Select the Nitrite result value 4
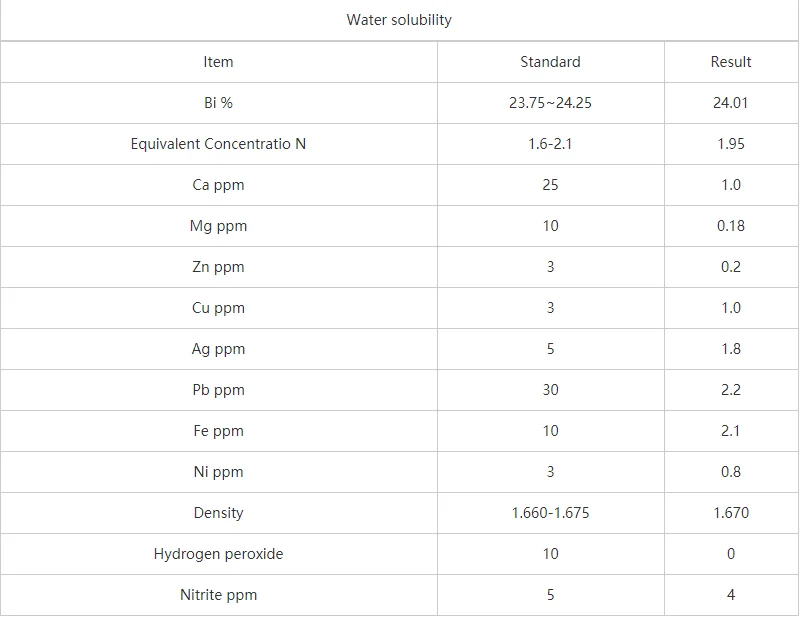 coord(731,595)
